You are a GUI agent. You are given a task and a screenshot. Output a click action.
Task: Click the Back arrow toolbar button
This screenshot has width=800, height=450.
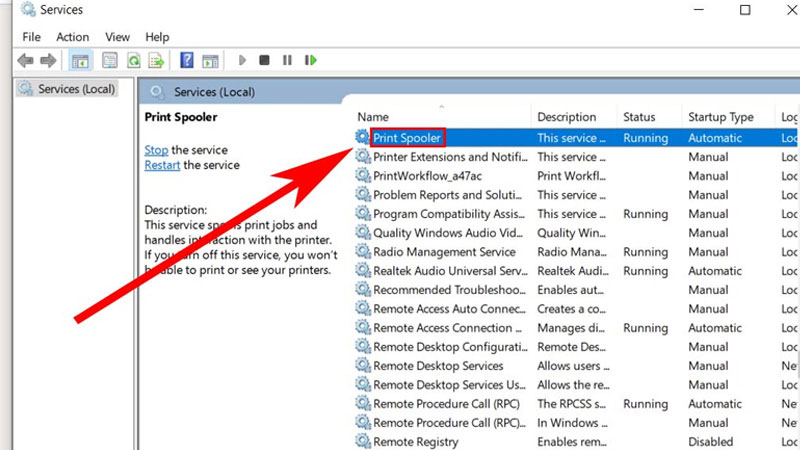tap(26, 61)
